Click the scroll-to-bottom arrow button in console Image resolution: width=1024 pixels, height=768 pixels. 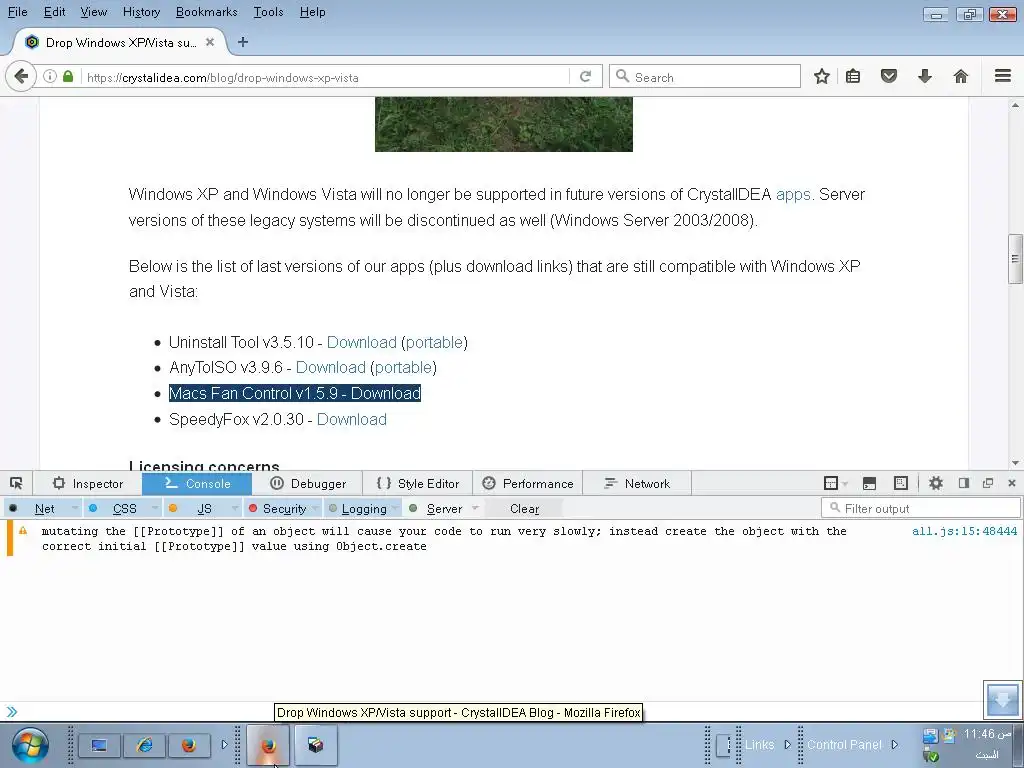pyautogui.click(x=1002, y=699)
